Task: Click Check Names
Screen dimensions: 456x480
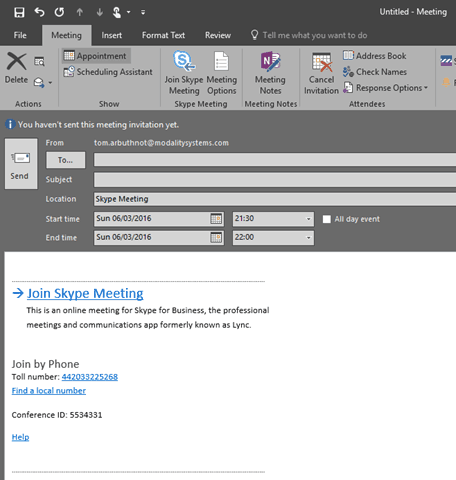Action: click(x=375, y=72)
